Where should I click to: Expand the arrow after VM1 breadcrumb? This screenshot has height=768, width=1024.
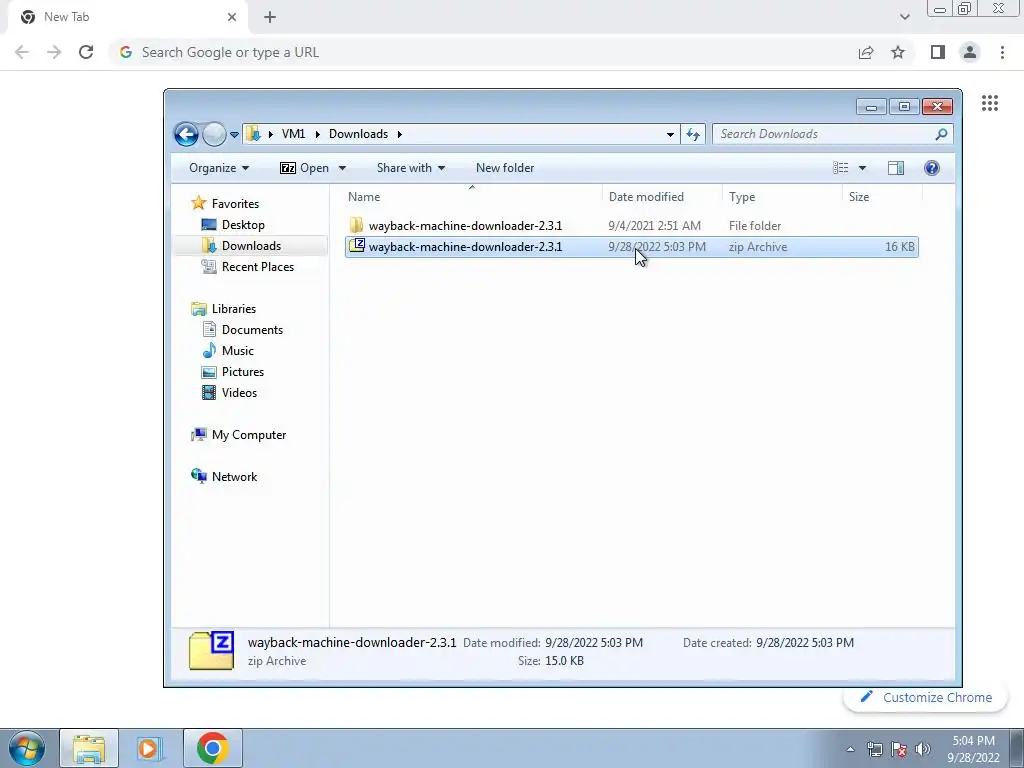pyautogui.click(x=317, y=134)
